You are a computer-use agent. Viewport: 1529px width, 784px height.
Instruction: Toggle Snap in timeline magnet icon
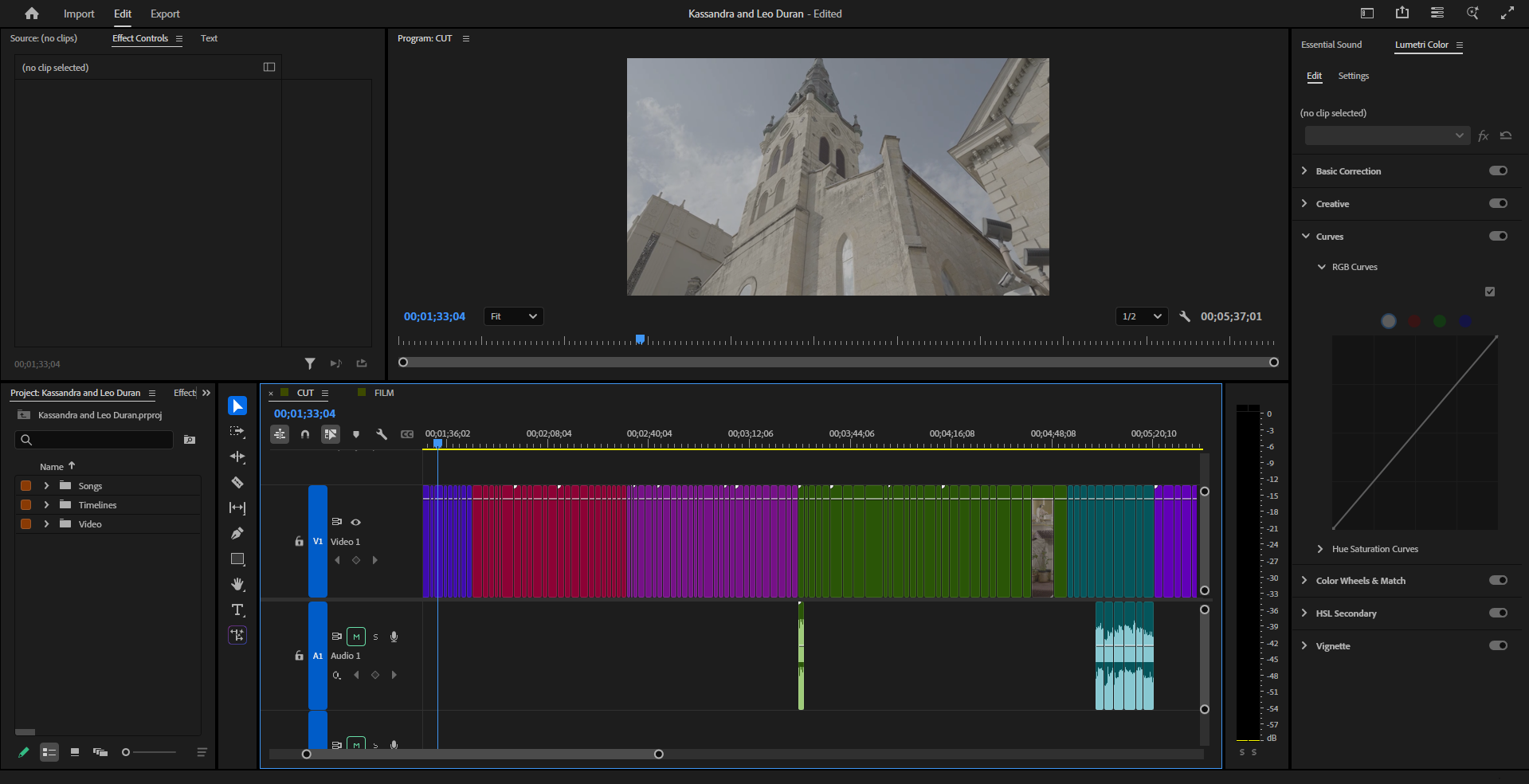[x=305, y=434]
